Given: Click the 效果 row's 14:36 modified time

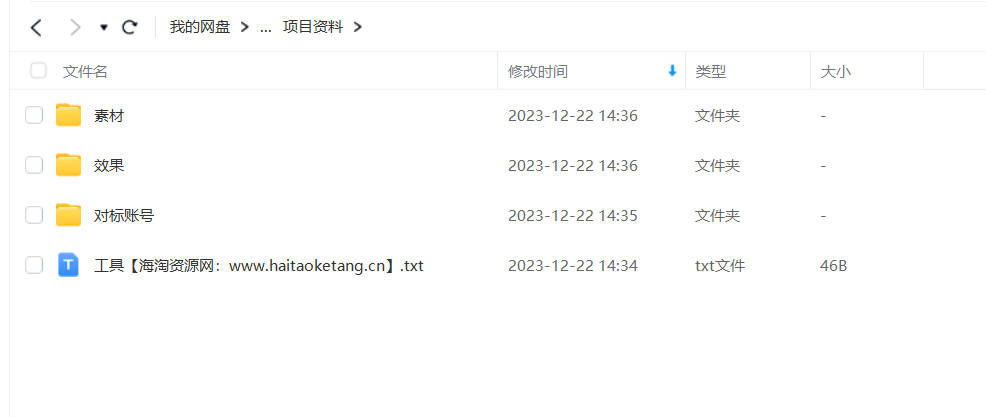Looking at the screenshot, I should [573, 166].
